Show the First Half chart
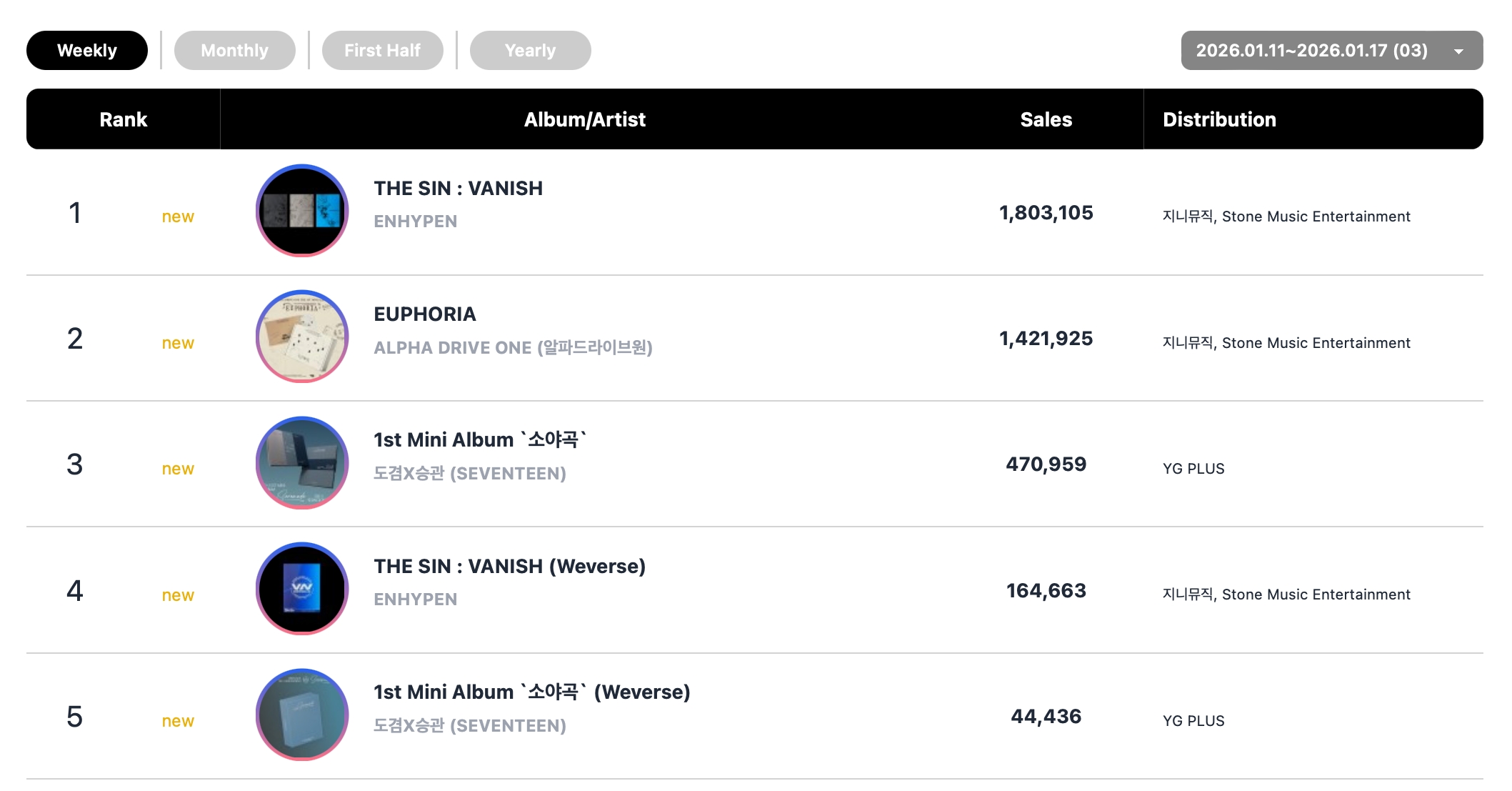 (x=382, y=51)
